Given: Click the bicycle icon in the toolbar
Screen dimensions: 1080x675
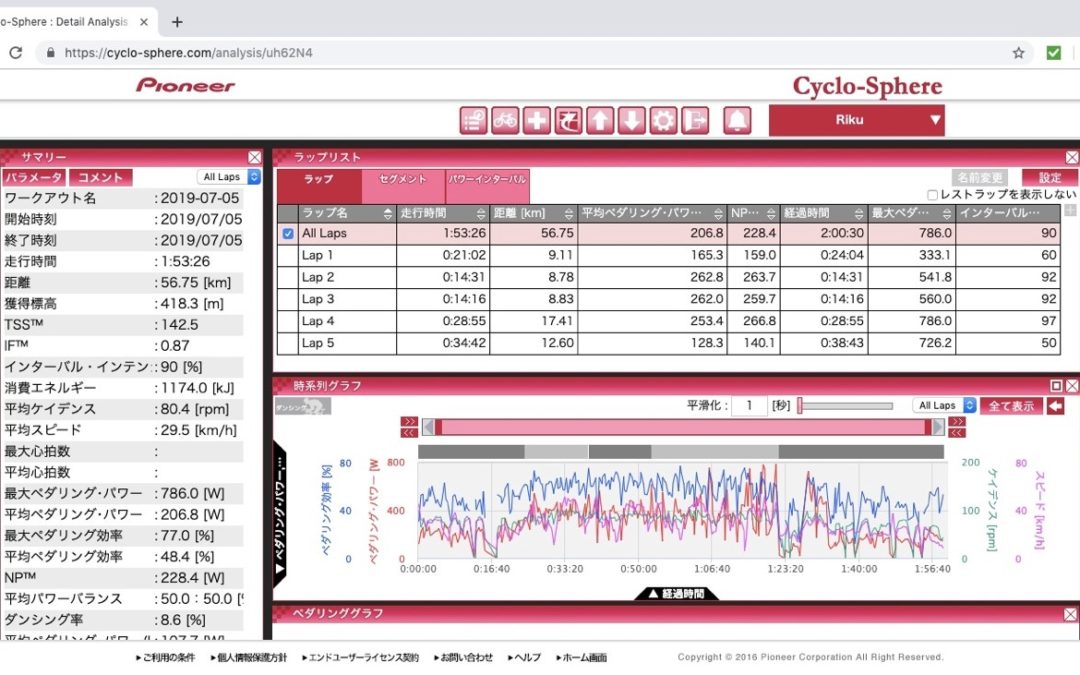Looking at the screenshot, I should point(505,121).
